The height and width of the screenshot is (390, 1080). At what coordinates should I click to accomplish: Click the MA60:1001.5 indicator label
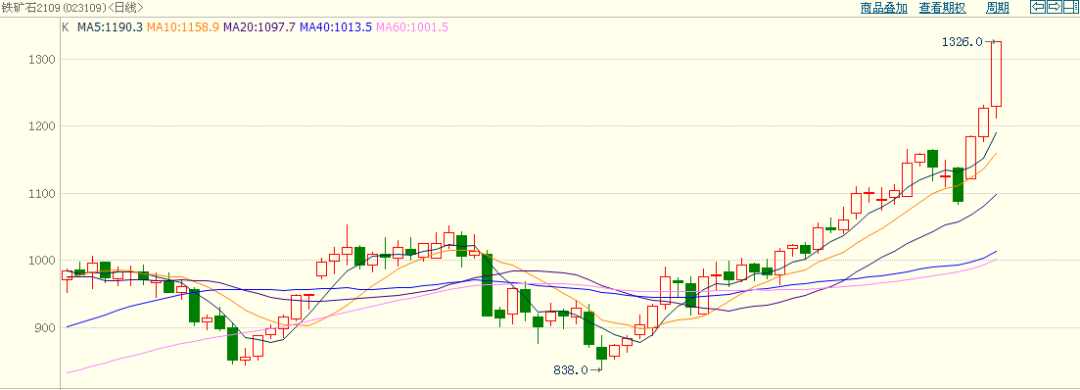click(412, 27)
